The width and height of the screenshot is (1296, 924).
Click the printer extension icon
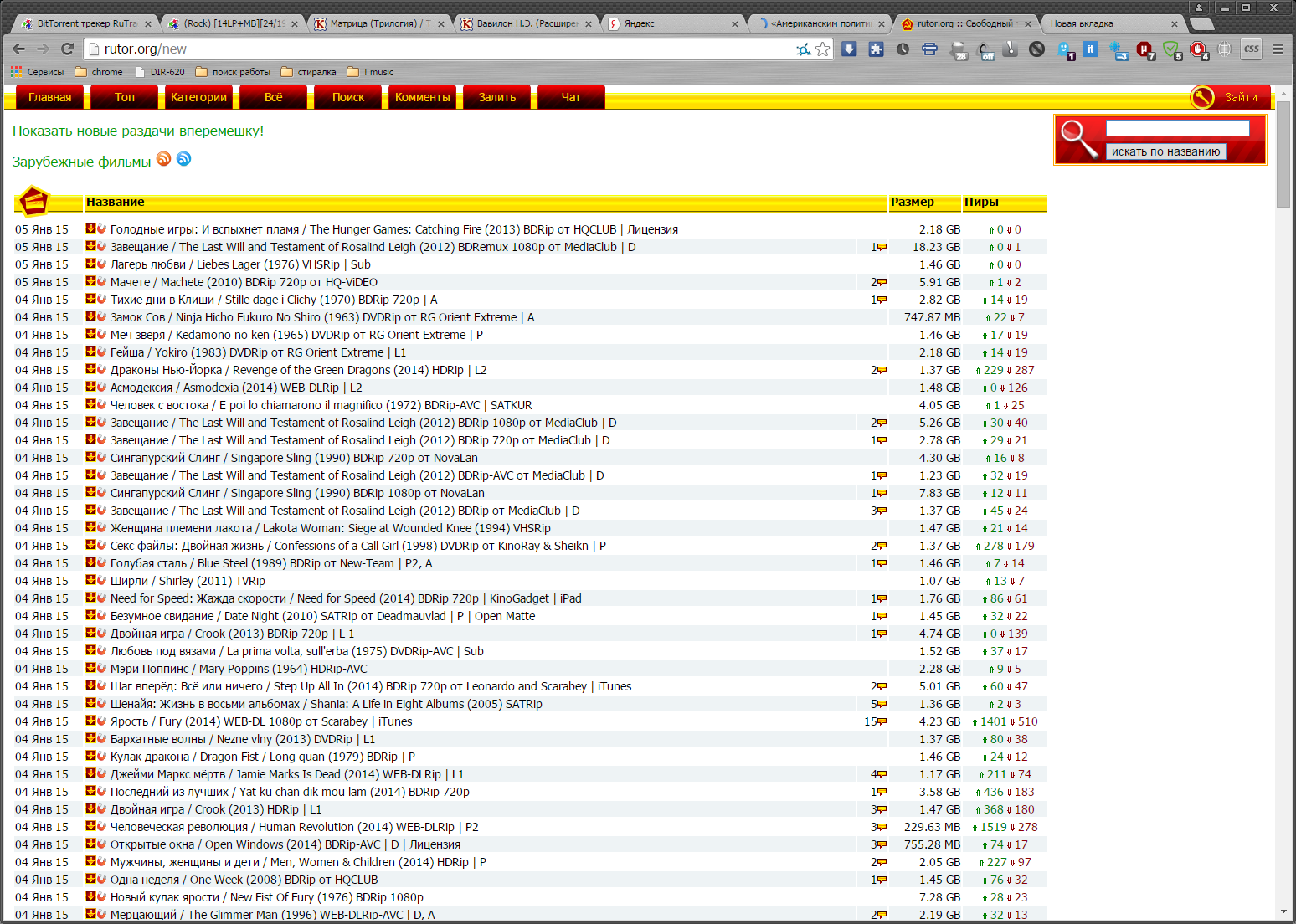click(x=929, y=49)
